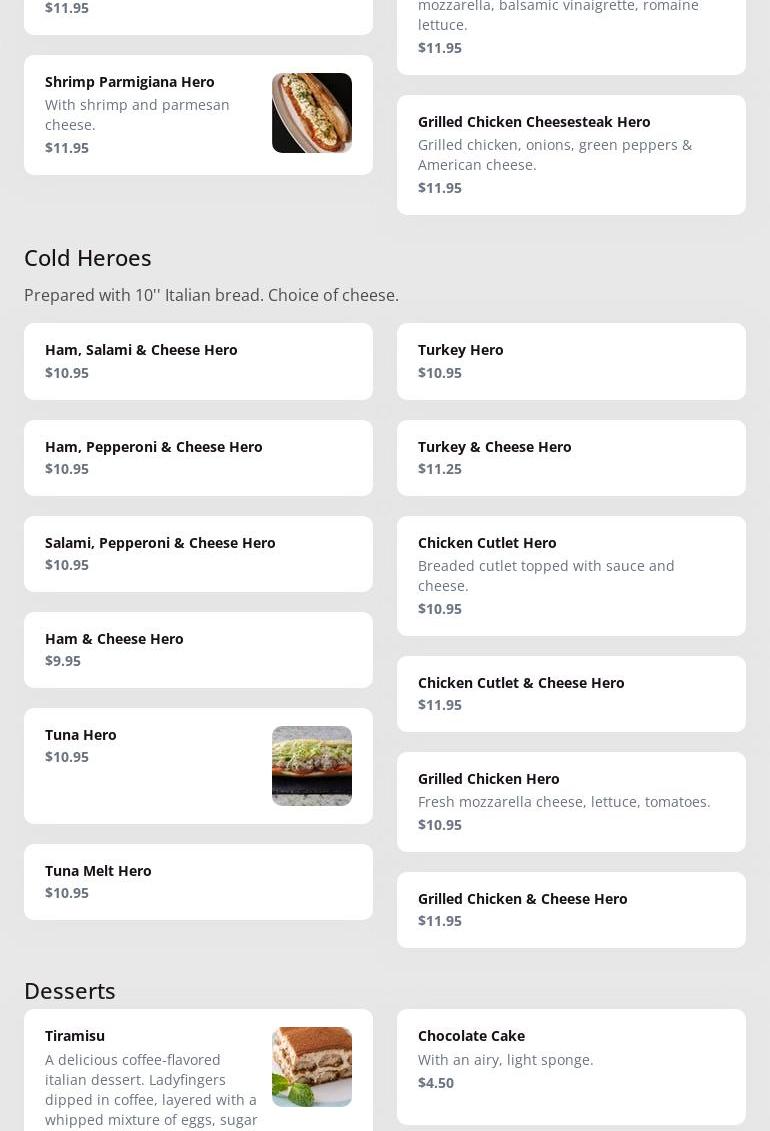
Task: Open the Tiramisu dessert photo
Action: pos(311,1067)
